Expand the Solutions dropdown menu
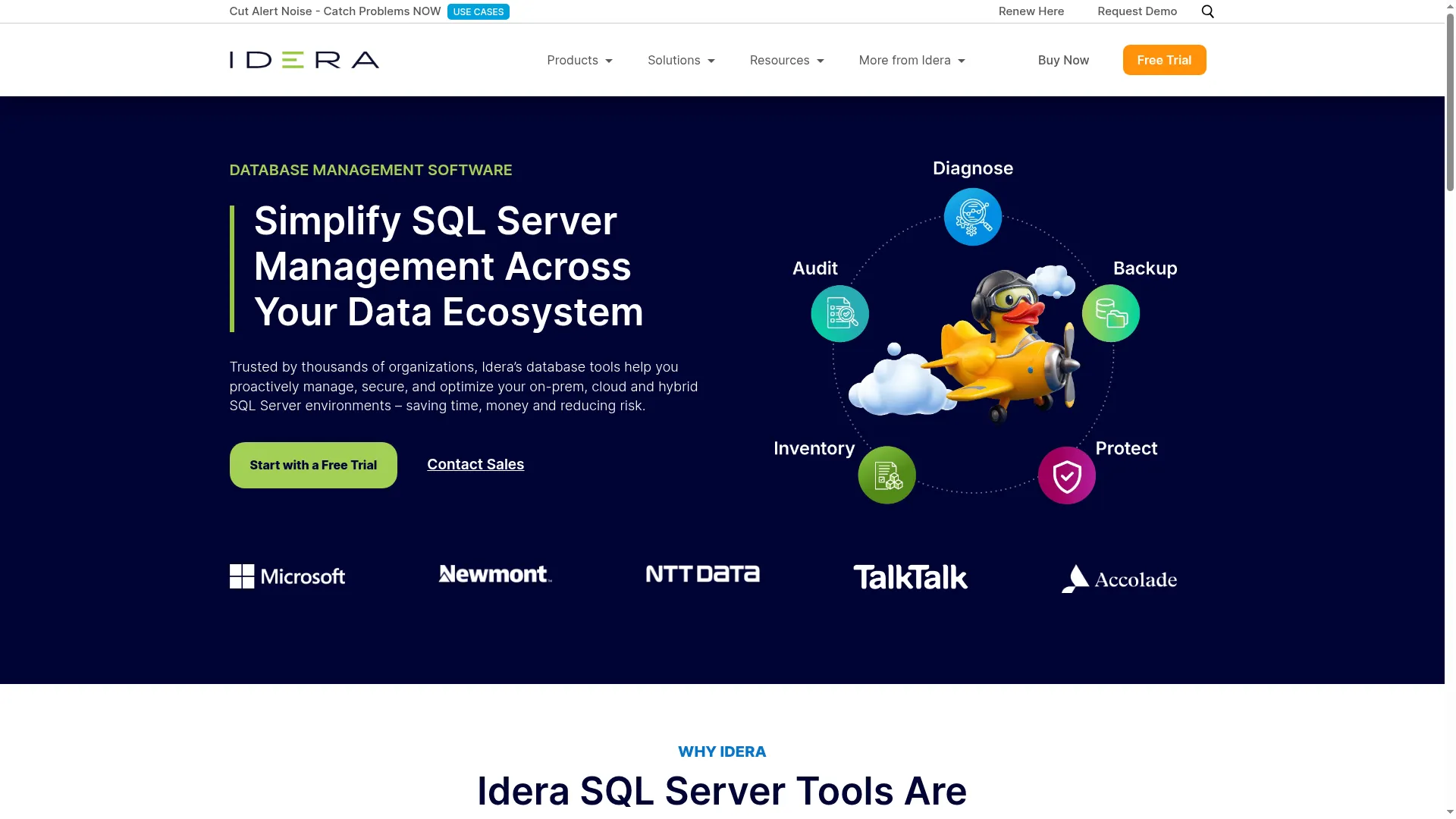1456x819 pixels. tap(681, 60)
